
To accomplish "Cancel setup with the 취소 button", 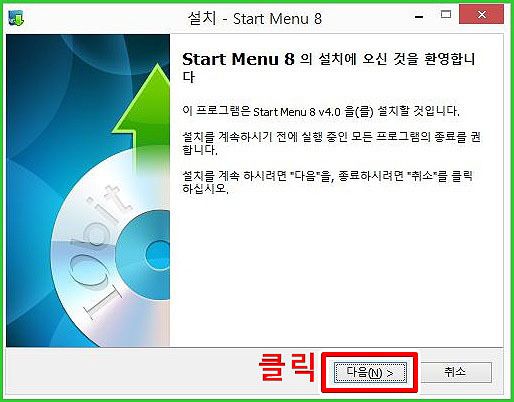I will click(455, 372).
